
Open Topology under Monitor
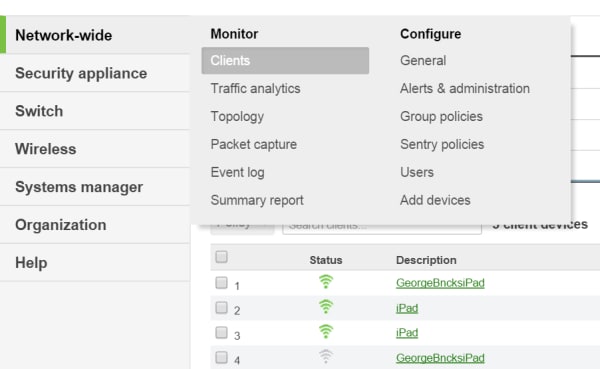click(237, 116)
